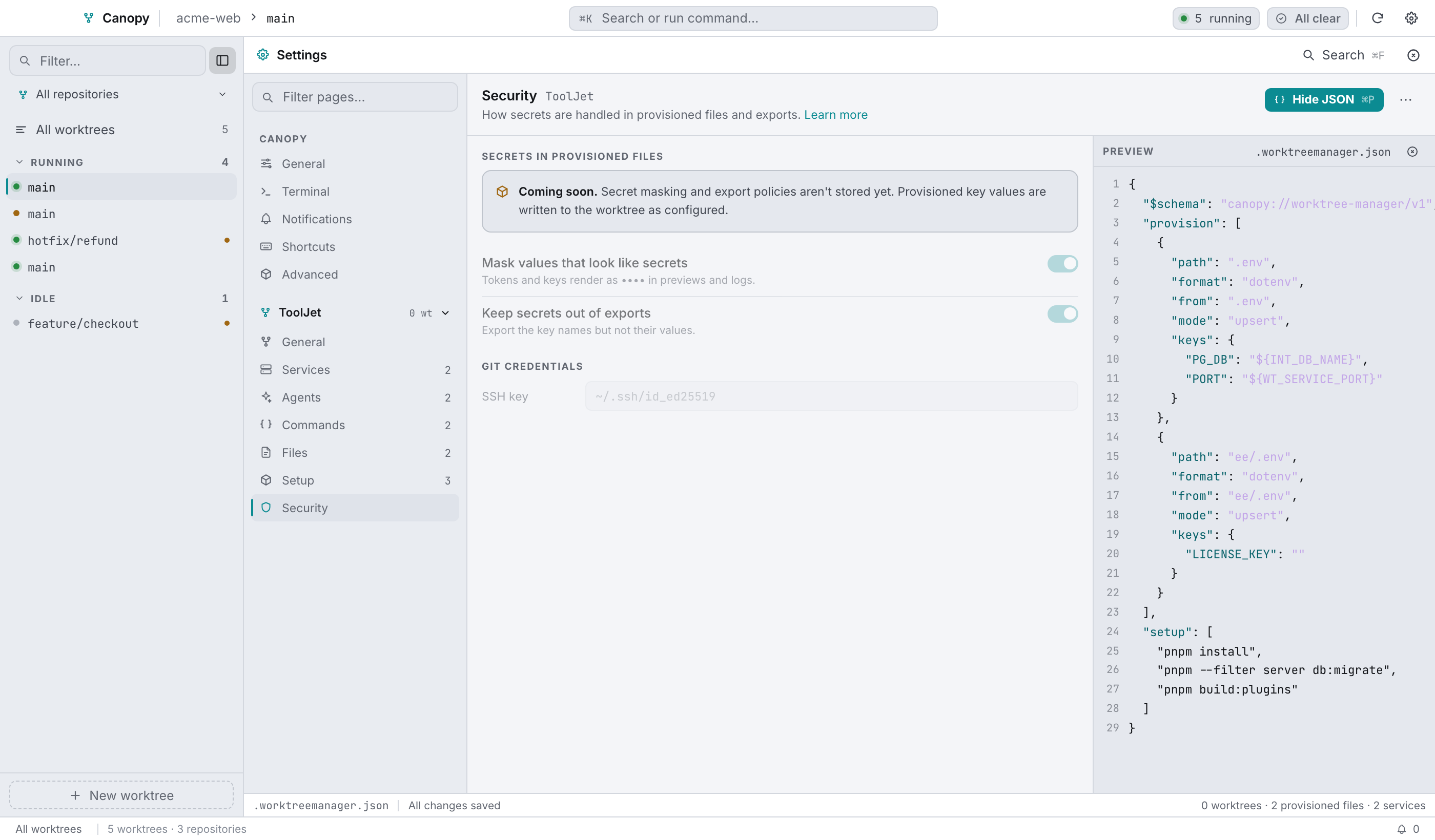This screenshot has height=840, width=1435.
Task: Click the Setup package icon
Action: click(x=266, y=480)
